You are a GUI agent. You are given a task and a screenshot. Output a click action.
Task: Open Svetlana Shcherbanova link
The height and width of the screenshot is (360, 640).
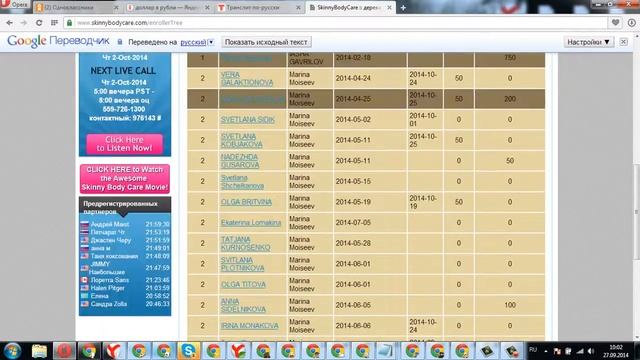click(x=242, y=182)
